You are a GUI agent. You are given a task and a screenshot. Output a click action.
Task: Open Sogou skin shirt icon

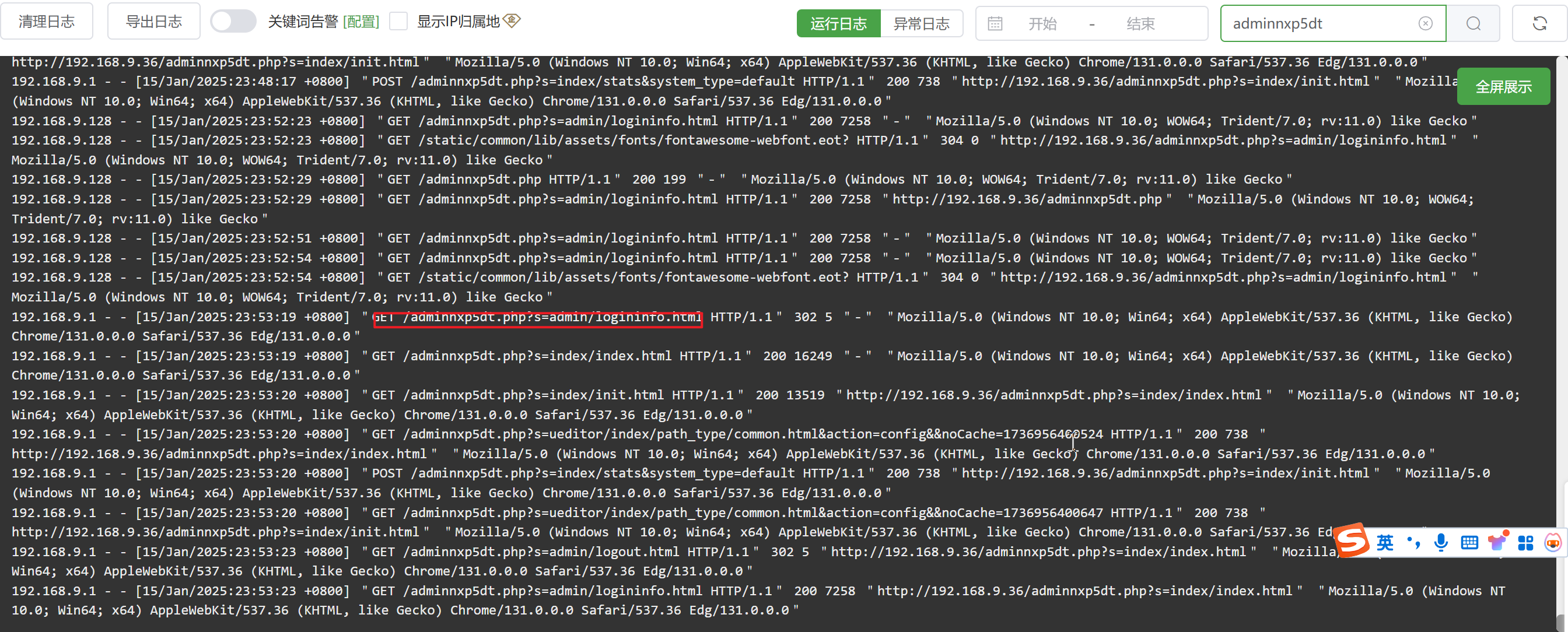click(x=1497, y=542)
